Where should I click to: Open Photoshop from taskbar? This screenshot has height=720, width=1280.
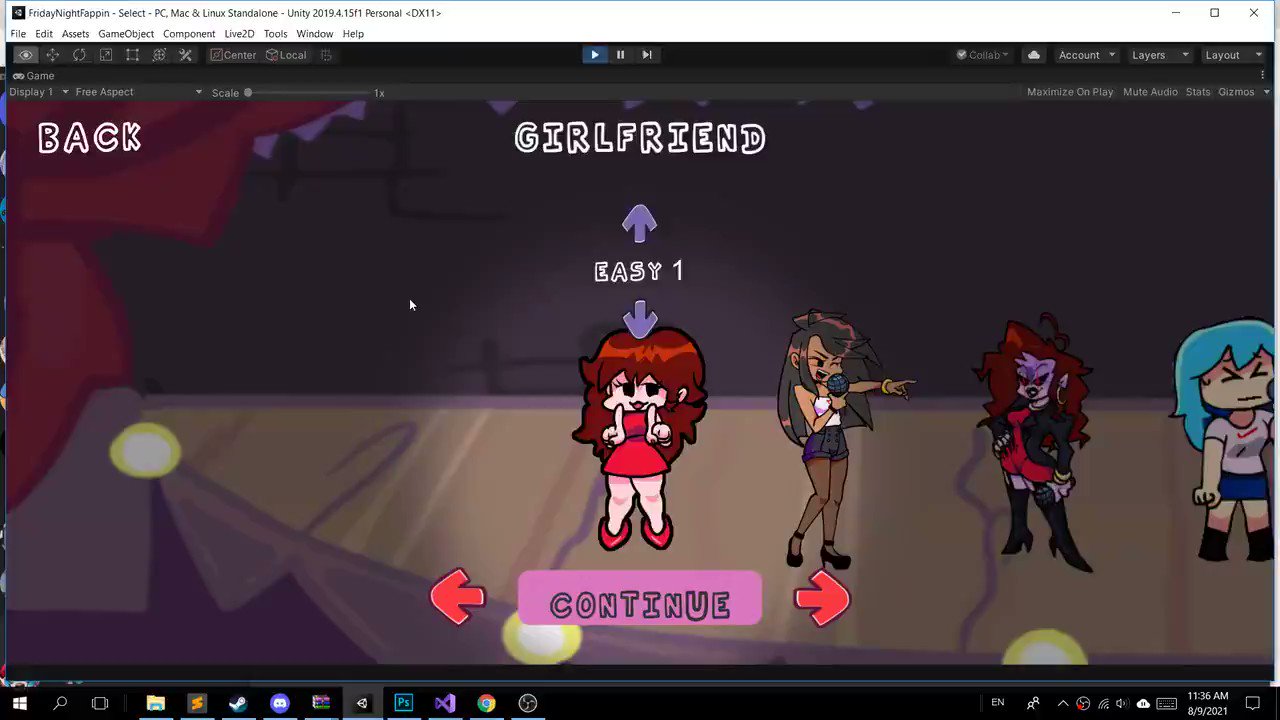403,703
